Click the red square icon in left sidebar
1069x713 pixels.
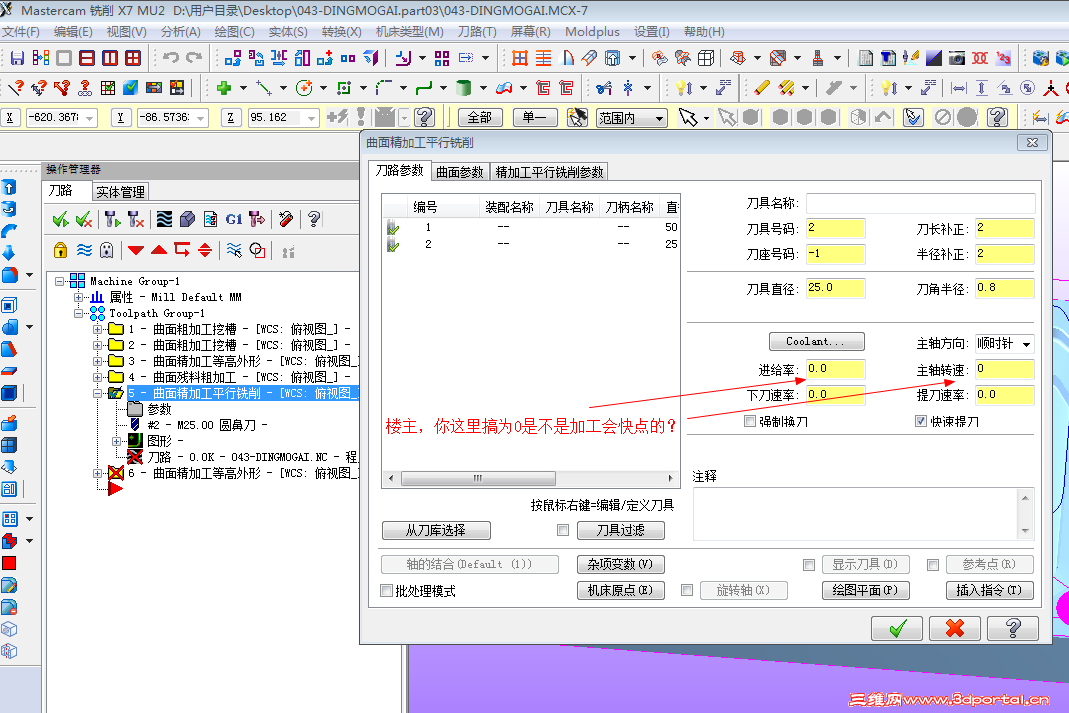click(x=9, y=563)
